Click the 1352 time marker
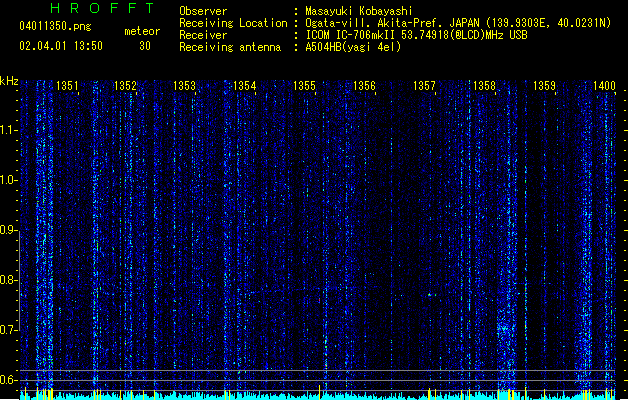Viewport: 629px width, 400px height. coord(125,86)
